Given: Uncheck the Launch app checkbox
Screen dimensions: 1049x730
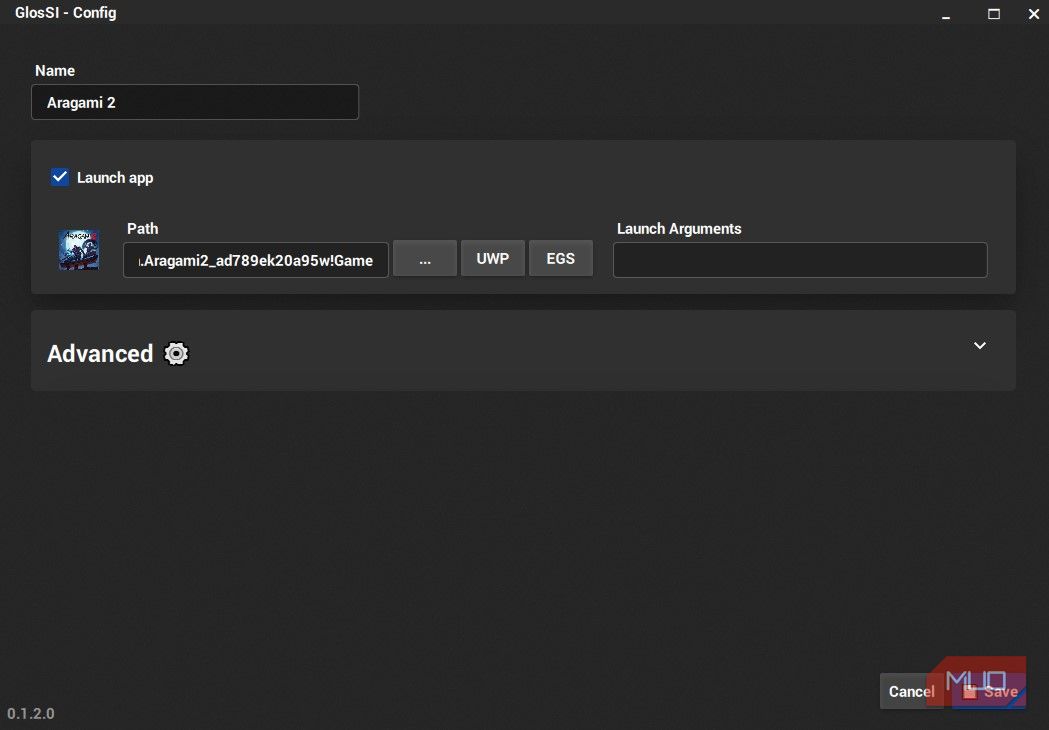Looking at the screenshot, I should (60, 177).
